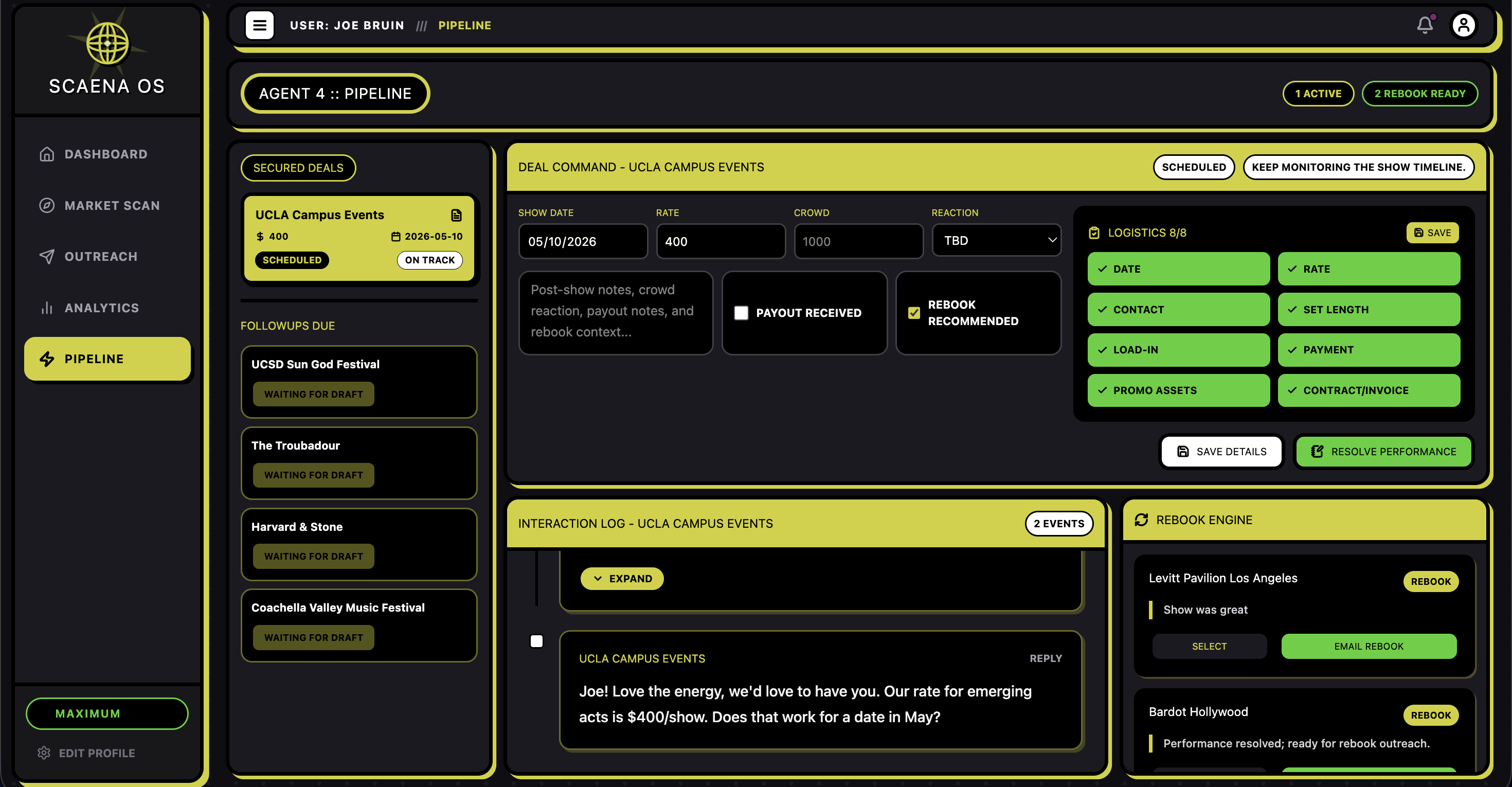
Task: Click the Crowd input field
Action: pyautogui.click(x=858, y=241)
